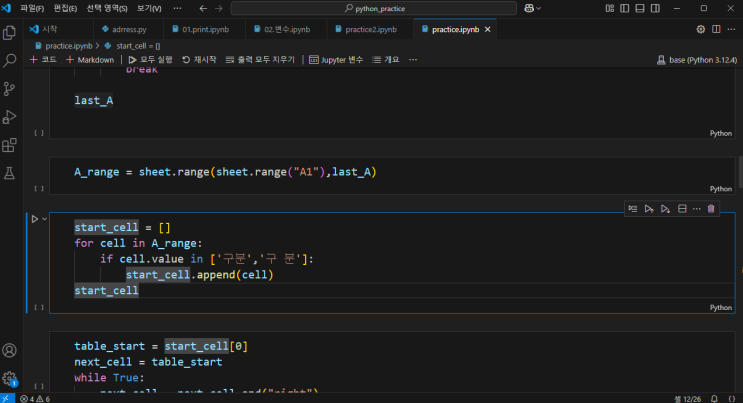This screenshot has height=403, width=743.
Task: Open the Explorer view in activity bar
Action: click(x=10, y=32)
